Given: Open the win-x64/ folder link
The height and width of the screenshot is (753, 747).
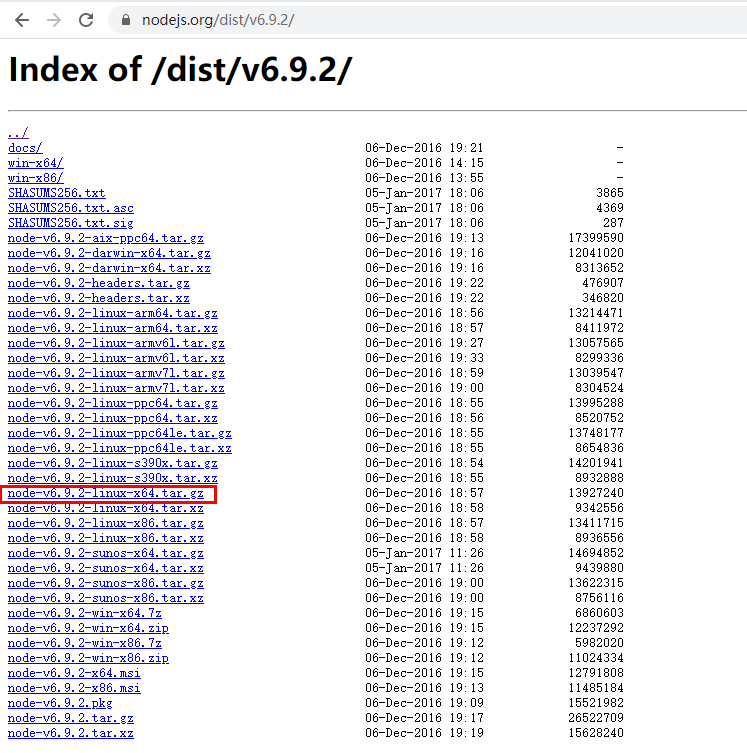Looking at the screenshot, I should [x=36, y=163].
